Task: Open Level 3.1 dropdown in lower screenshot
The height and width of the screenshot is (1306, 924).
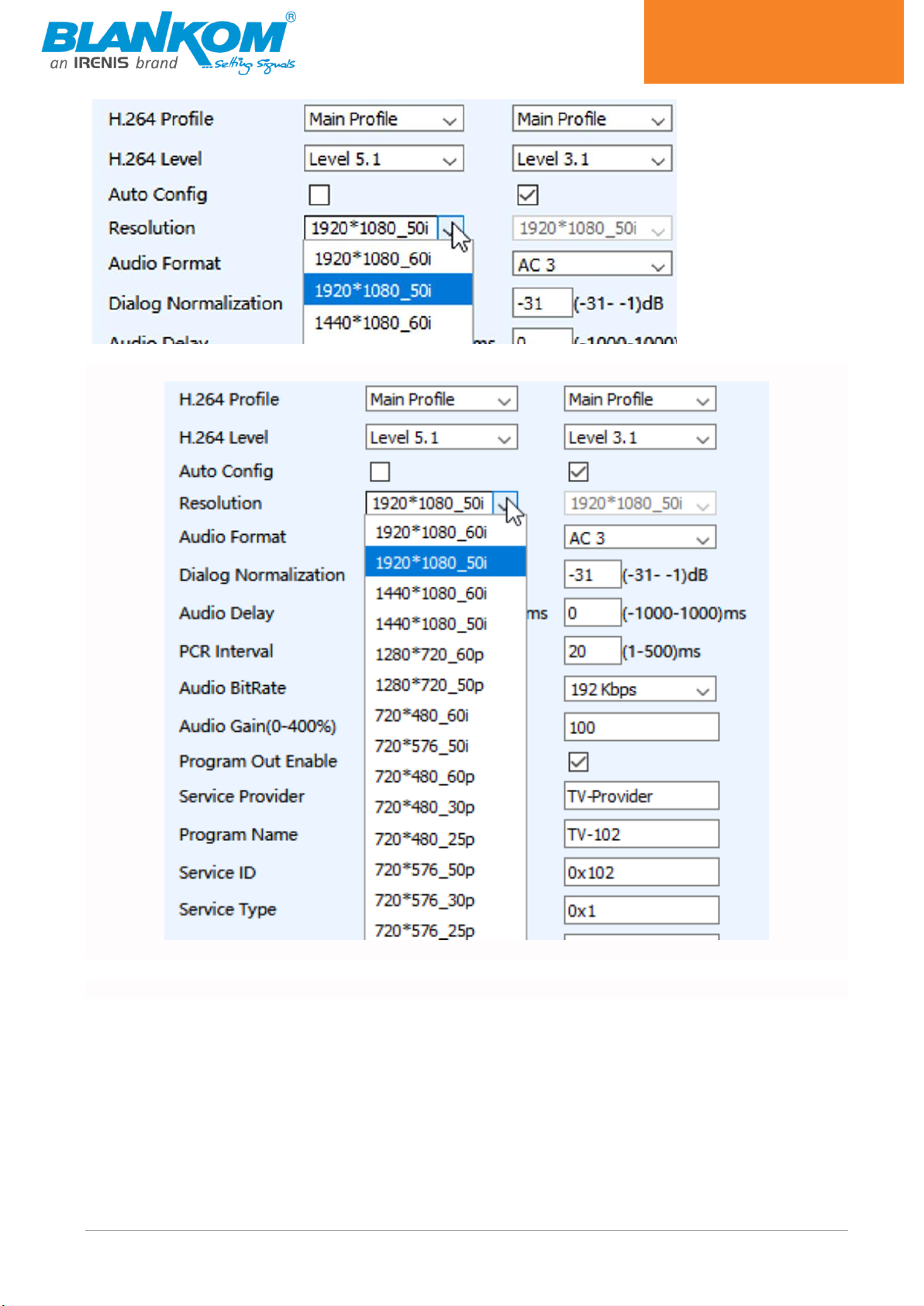Action: coord(640,437)
